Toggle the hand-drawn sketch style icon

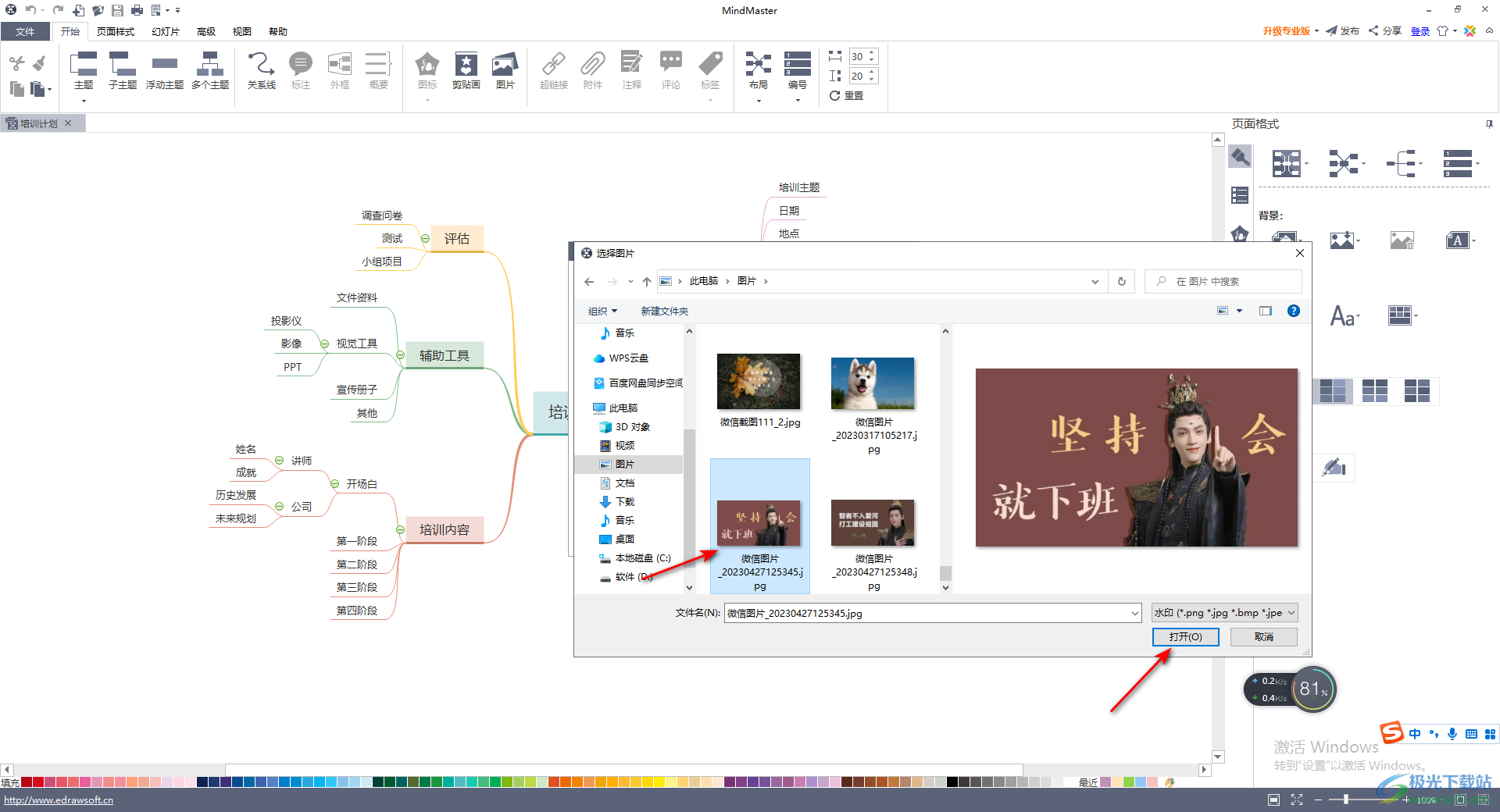pos(1334,468)
